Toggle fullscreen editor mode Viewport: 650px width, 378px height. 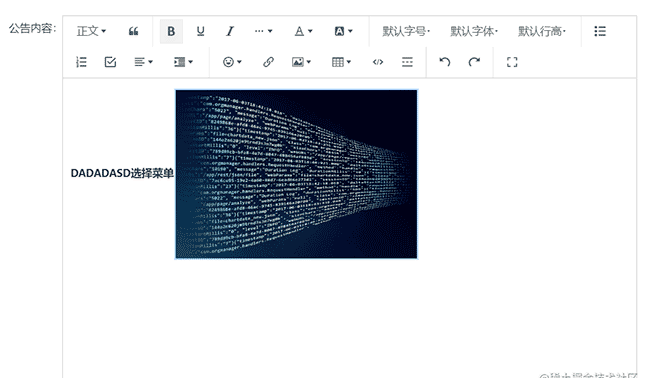click(512, 62)
